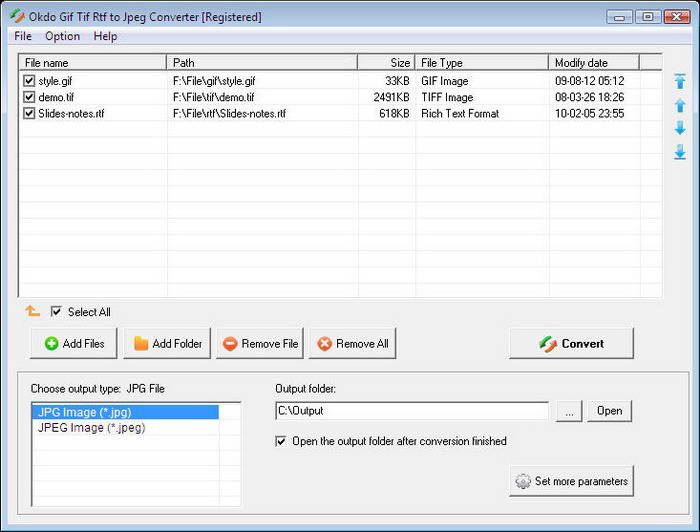Toggle the Select All checkbox
This screenshot has height=532, width=700.
(x=56, y=311)
